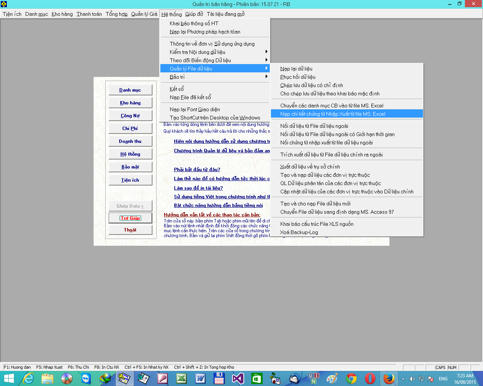Open Excel from the taskbar
Image resolution: width=483 pixels, height=386 pixels.
click(181, 379)
